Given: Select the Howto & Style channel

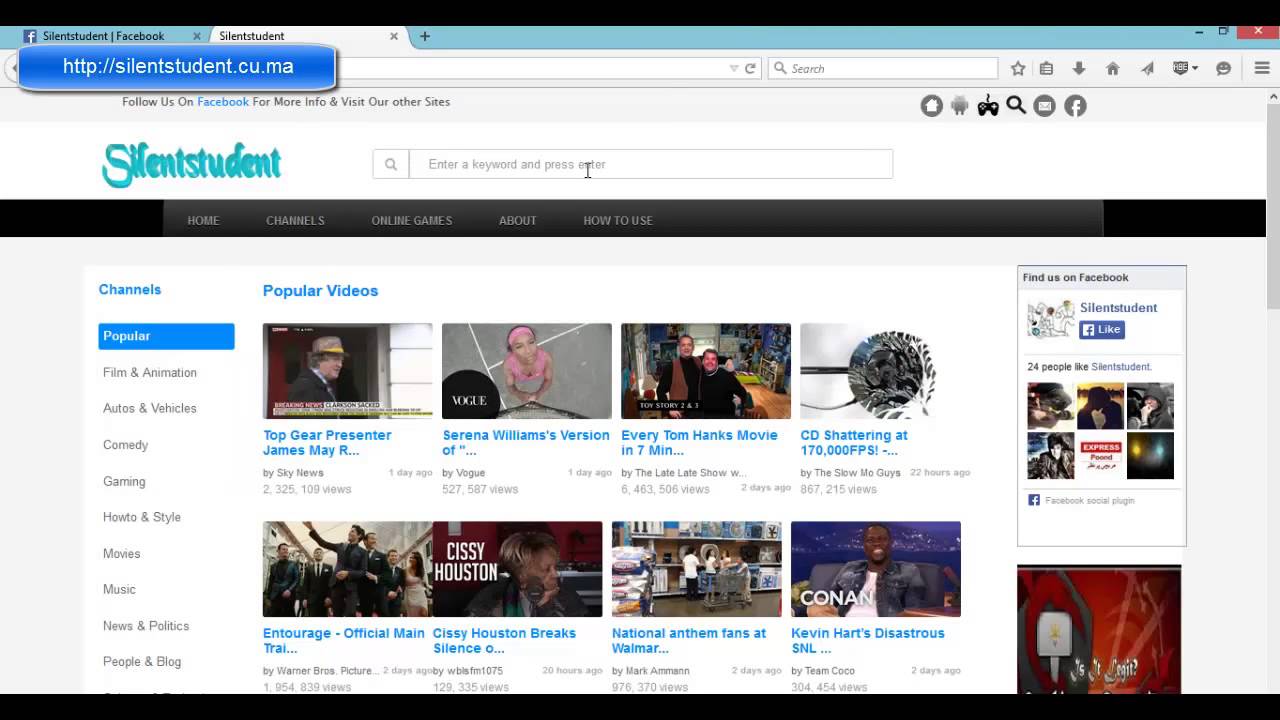Looking at the screenshot, I should (x=142, y=518).
